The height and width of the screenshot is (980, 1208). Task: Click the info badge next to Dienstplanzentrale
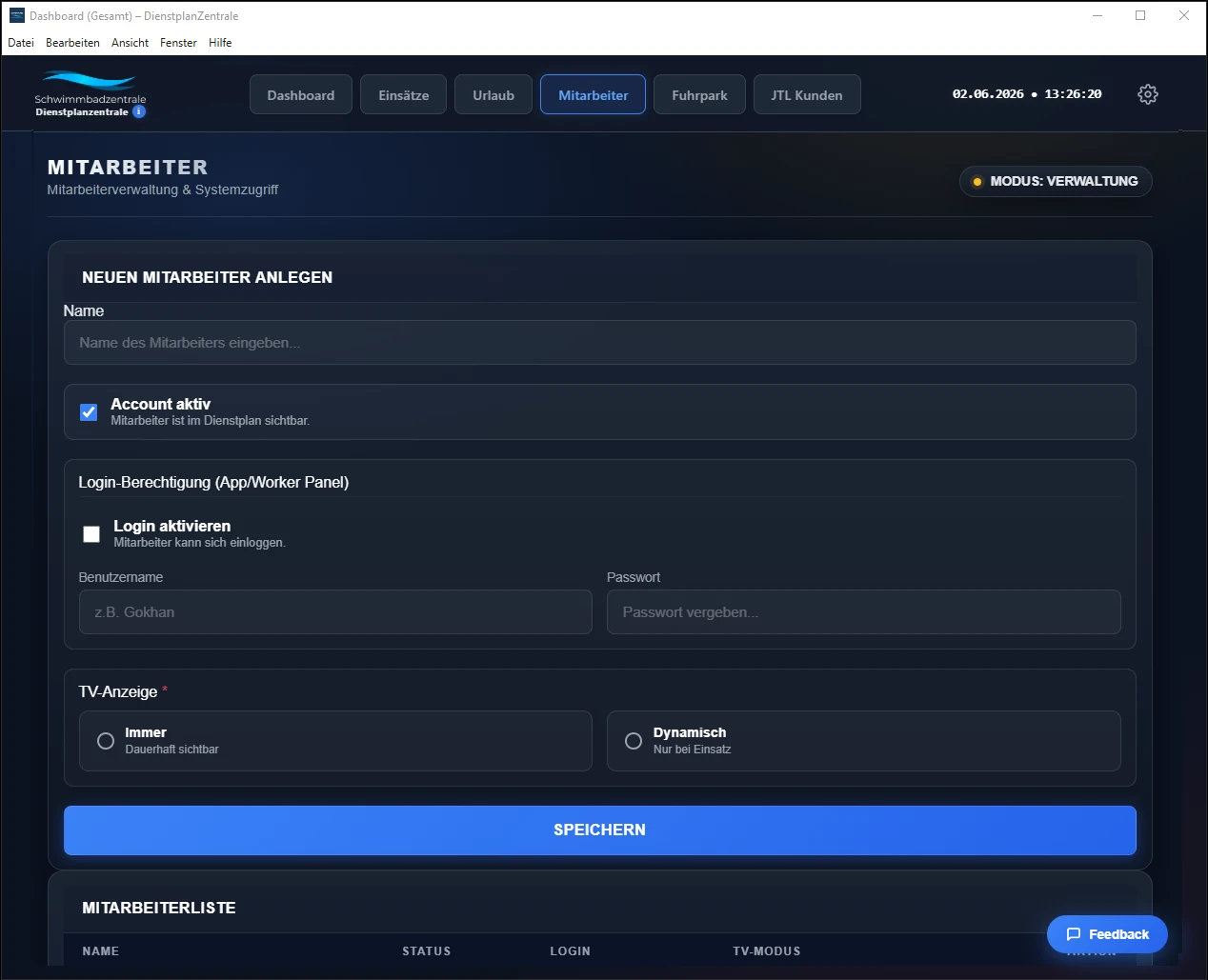coord(139,111)
